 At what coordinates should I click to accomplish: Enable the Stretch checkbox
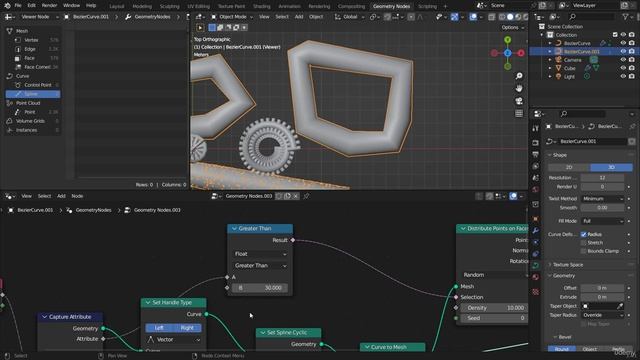tap(583, 242)
